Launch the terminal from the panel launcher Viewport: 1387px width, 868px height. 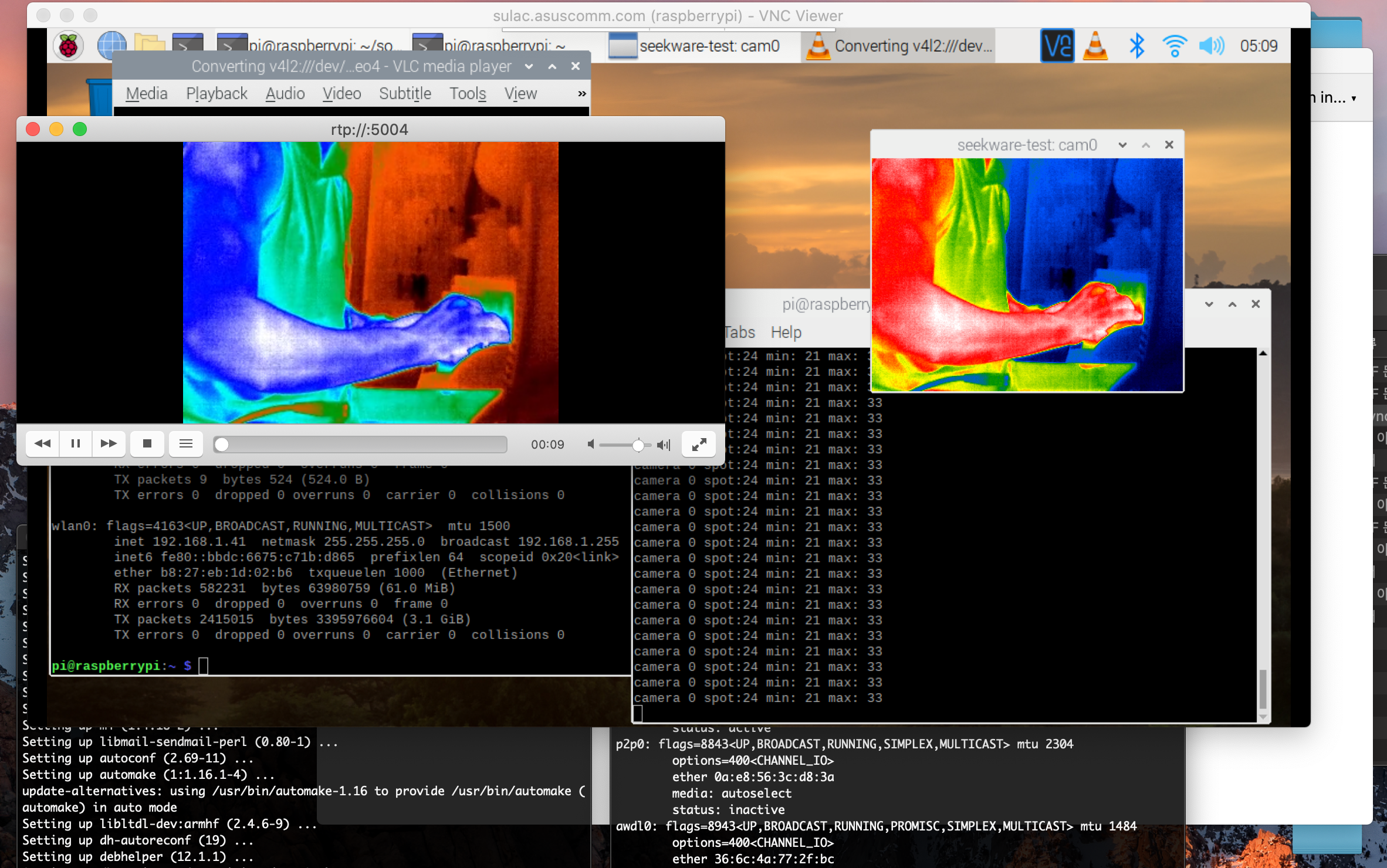(x=188, y=46)
